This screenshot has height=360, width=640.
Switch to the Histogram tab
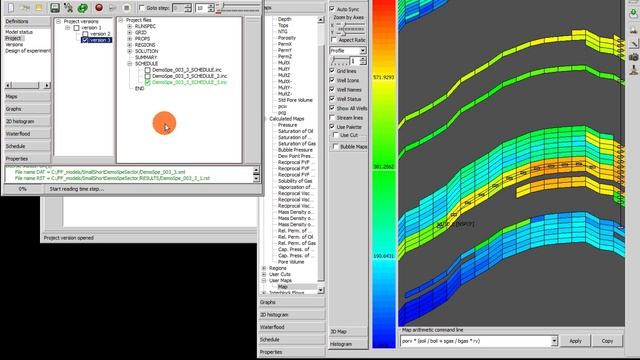click(x=348, y=344)
